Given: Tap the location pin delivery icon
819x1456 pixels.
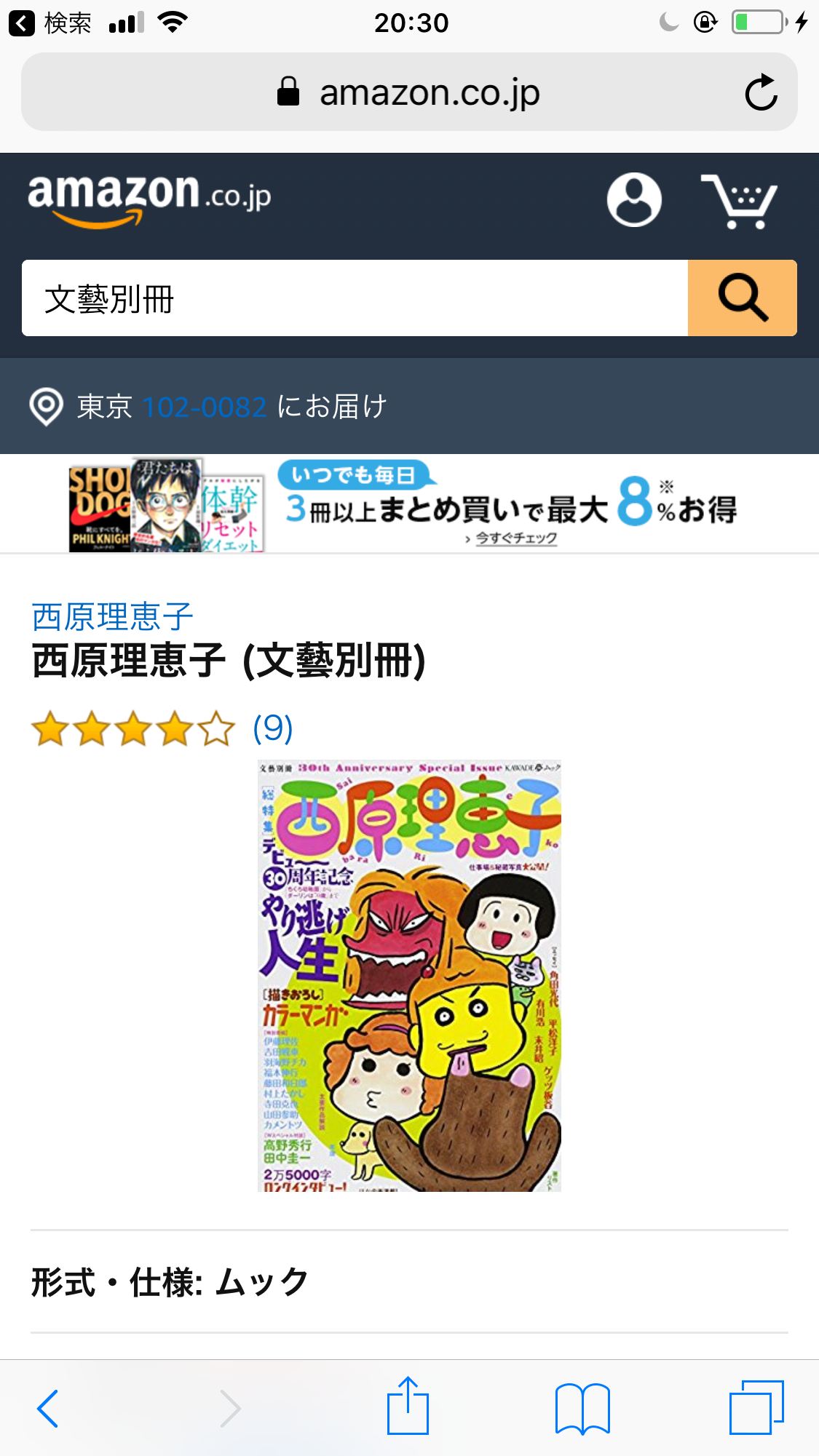Looking at the screenshot, I should click(46, 407).
